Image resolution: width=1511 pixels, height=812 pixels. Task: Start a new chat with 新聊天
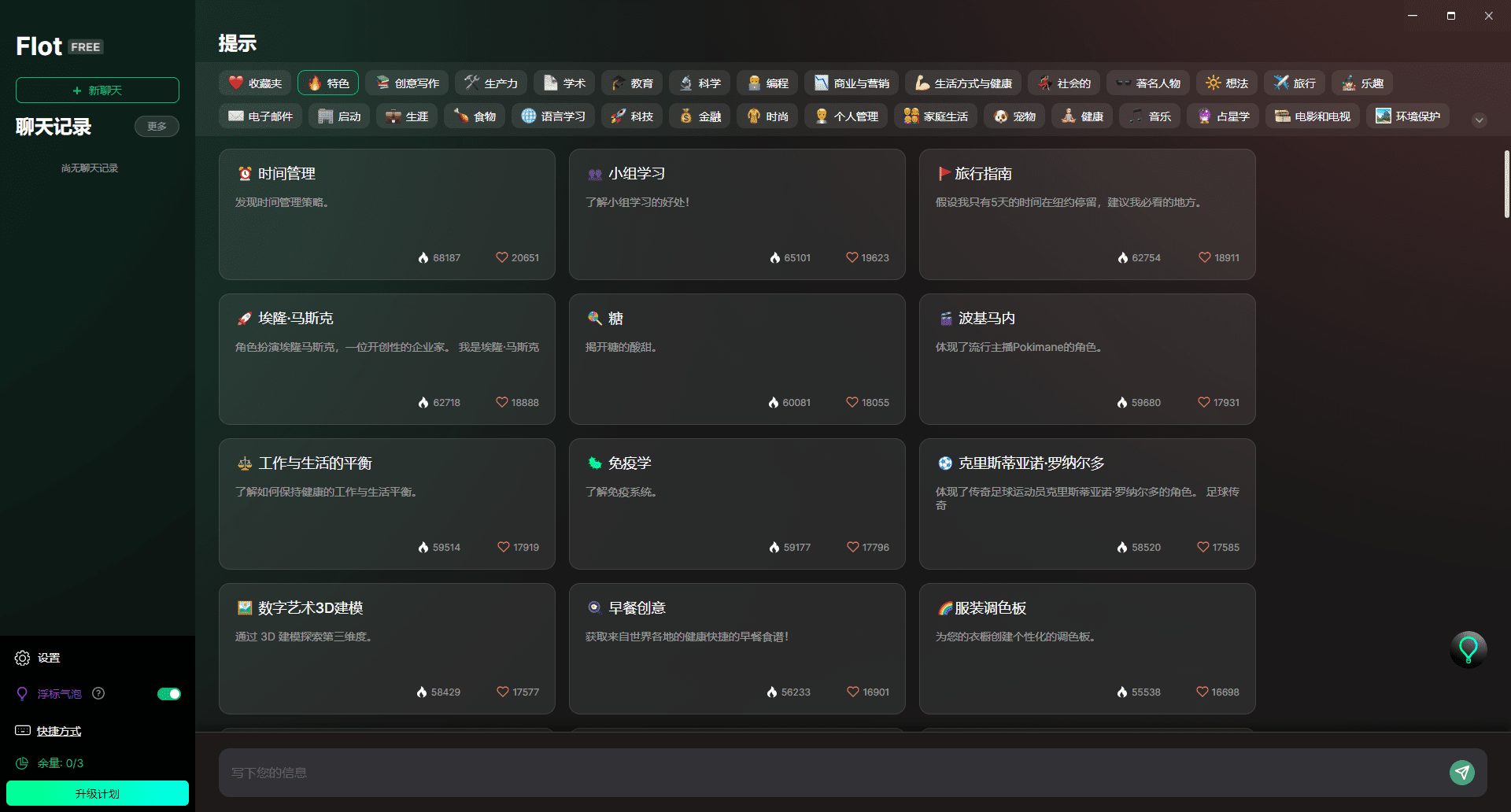[x=98, y=90]
